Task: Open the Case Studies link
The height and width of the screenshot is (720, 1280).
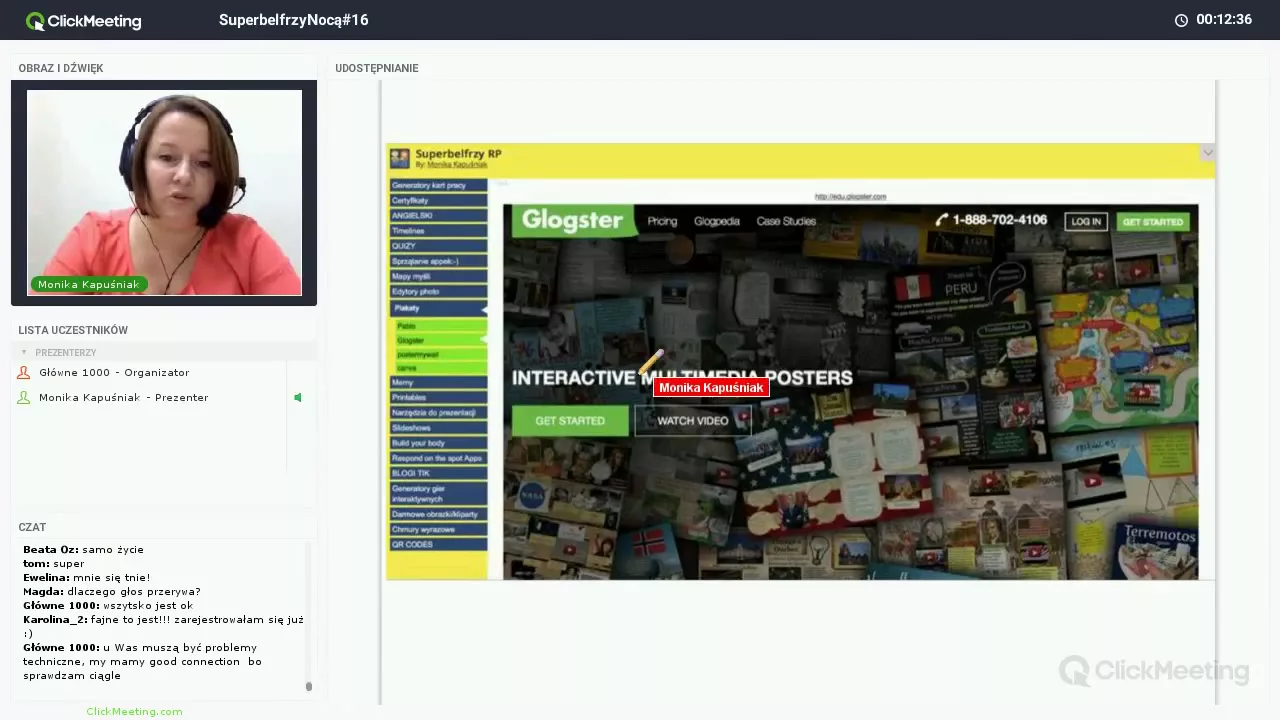Action: coord(786,221)
